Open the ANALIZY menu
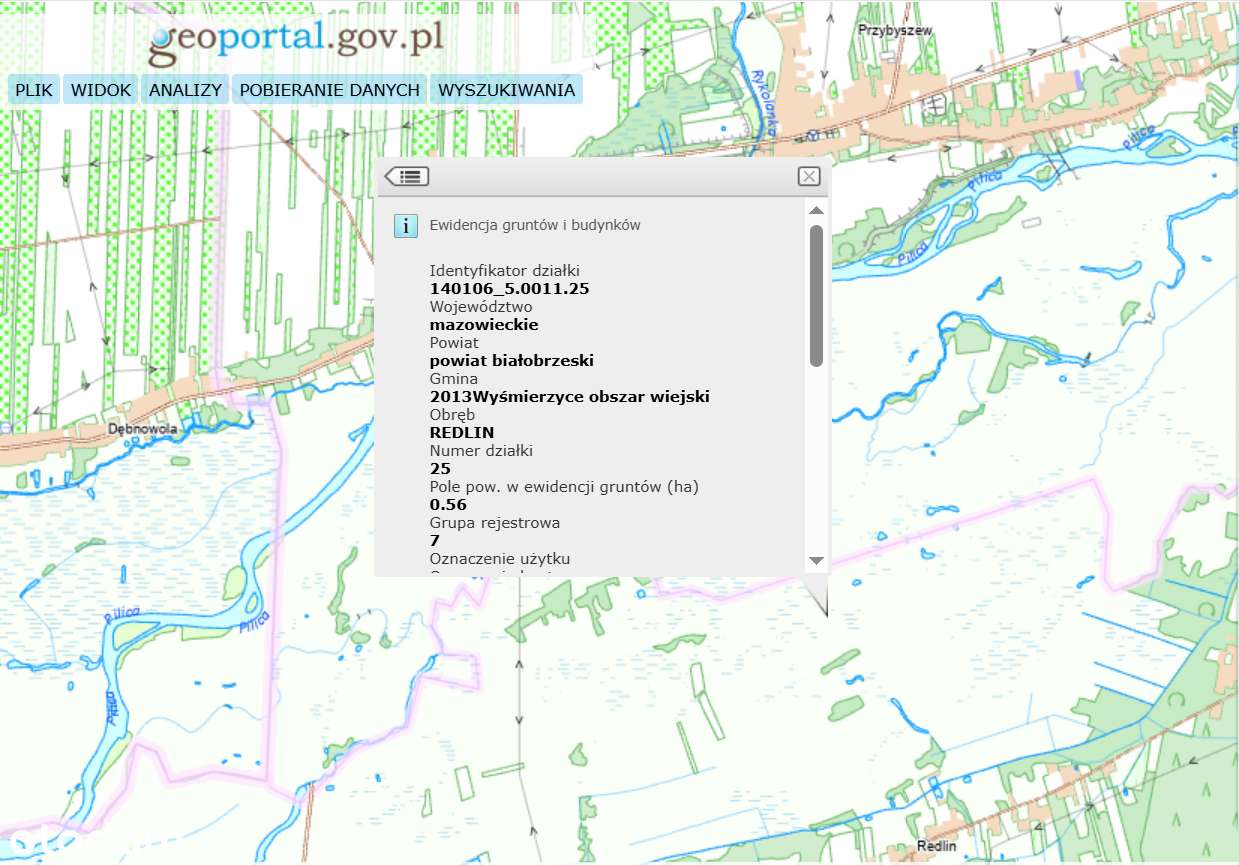Viewport: 1239px width, 865px height. [185, 89]
